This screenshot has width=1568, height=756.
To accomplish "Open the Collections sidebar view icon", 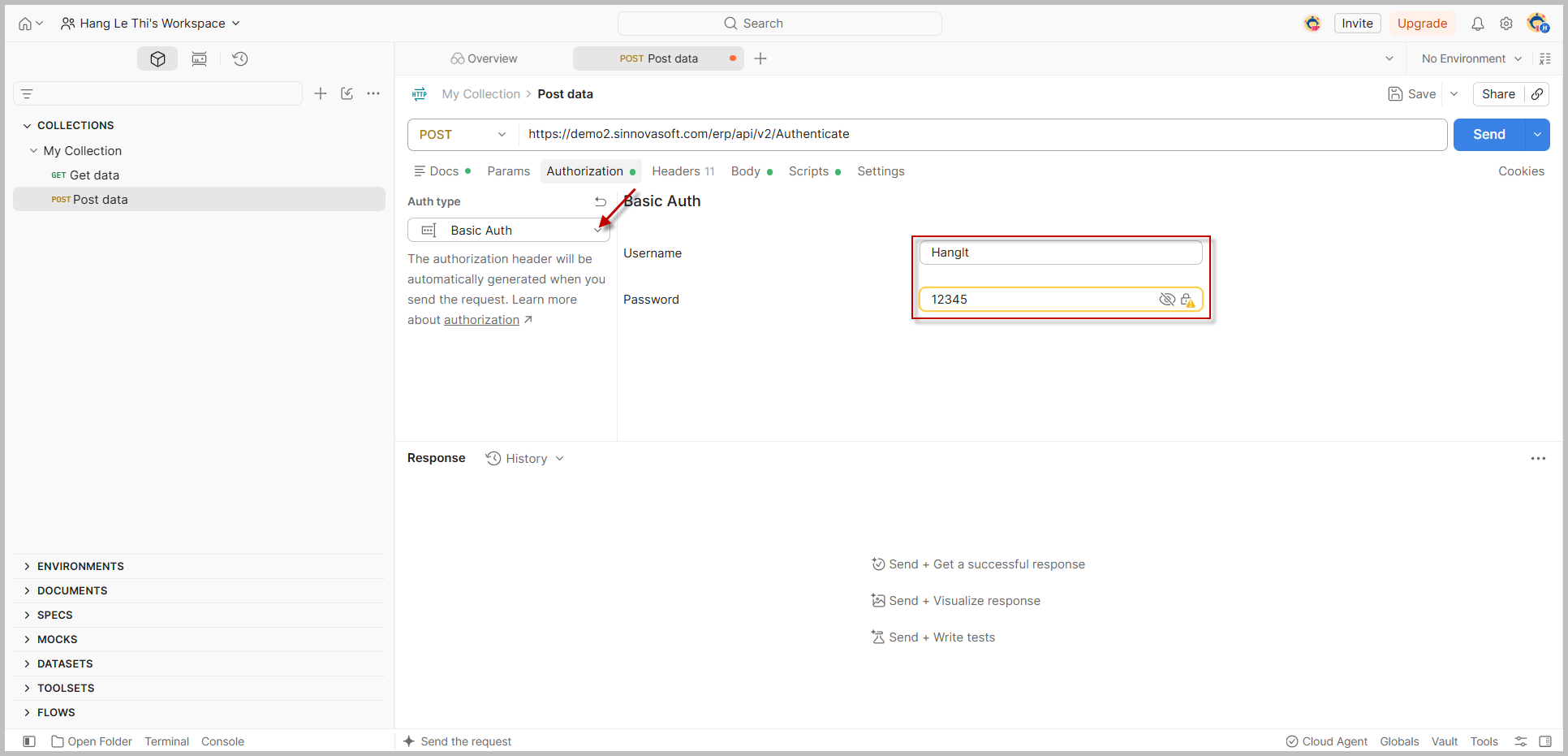I will pos(157,58).
